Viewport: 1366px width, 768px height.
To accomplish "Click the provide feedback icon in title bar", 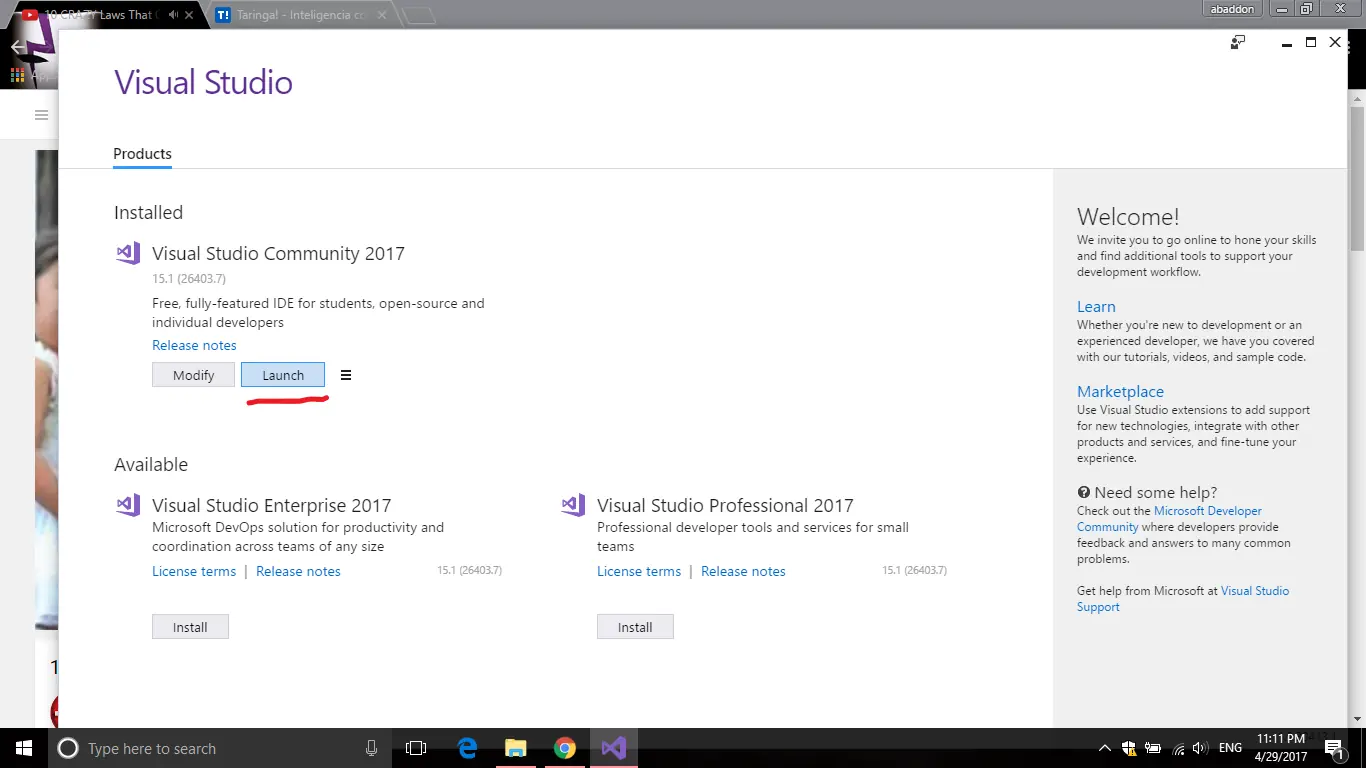I will pyautogui.click(x=1238, y=43).
